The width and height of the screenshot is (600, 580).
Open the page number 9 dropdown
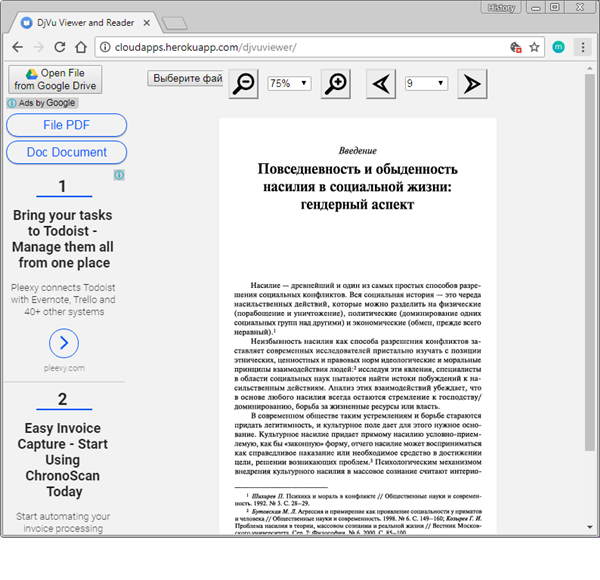pyautogui.click(x=426, y=83)
